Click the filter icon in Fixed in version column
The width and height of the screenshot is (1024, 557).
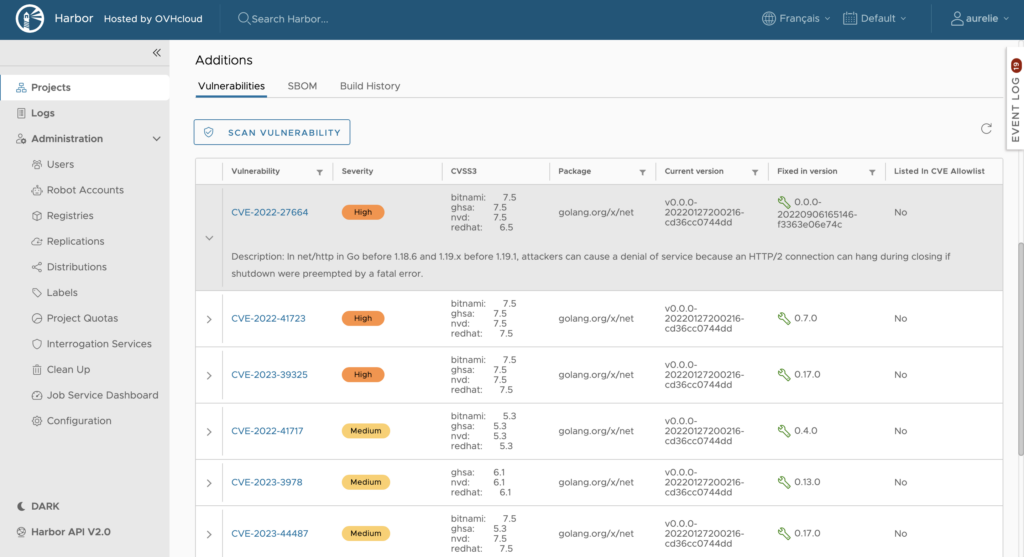pos(873,172)
